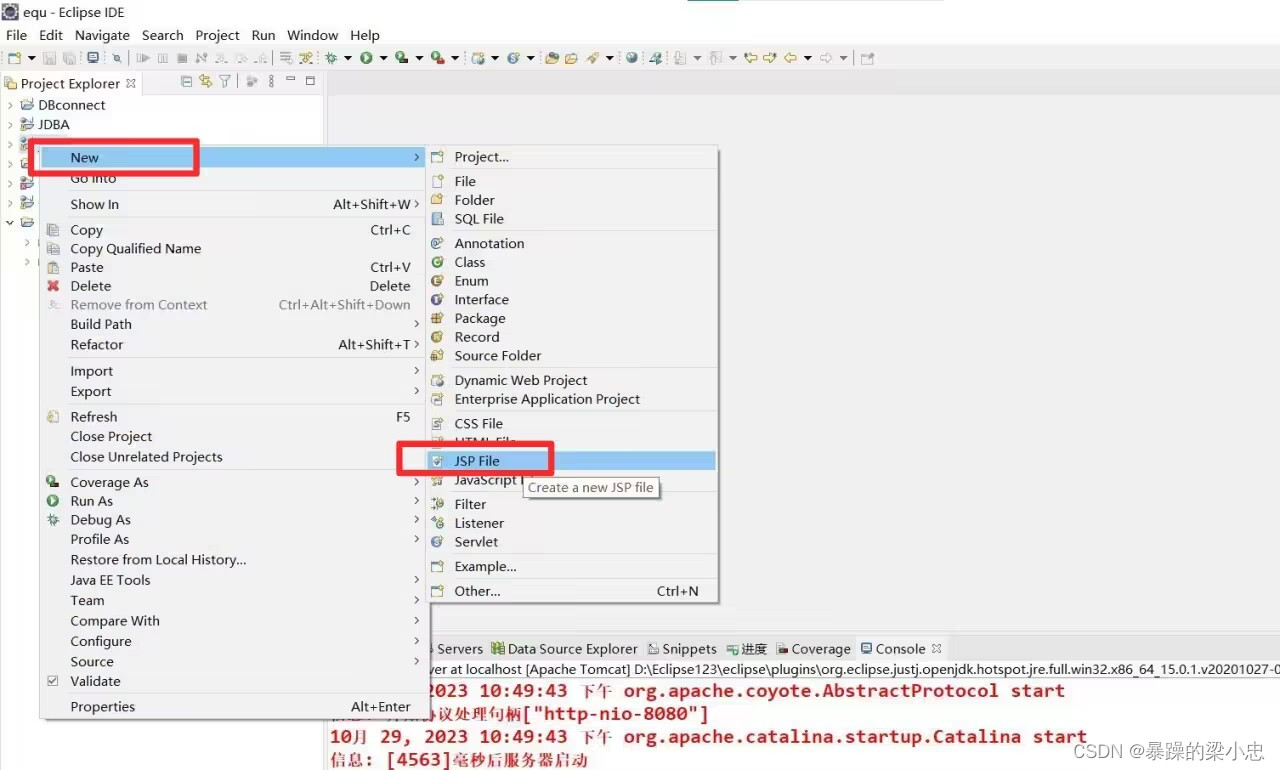Open the Navigate menu
Screen dimensions: 1280x770
click(x=102, y=35)
